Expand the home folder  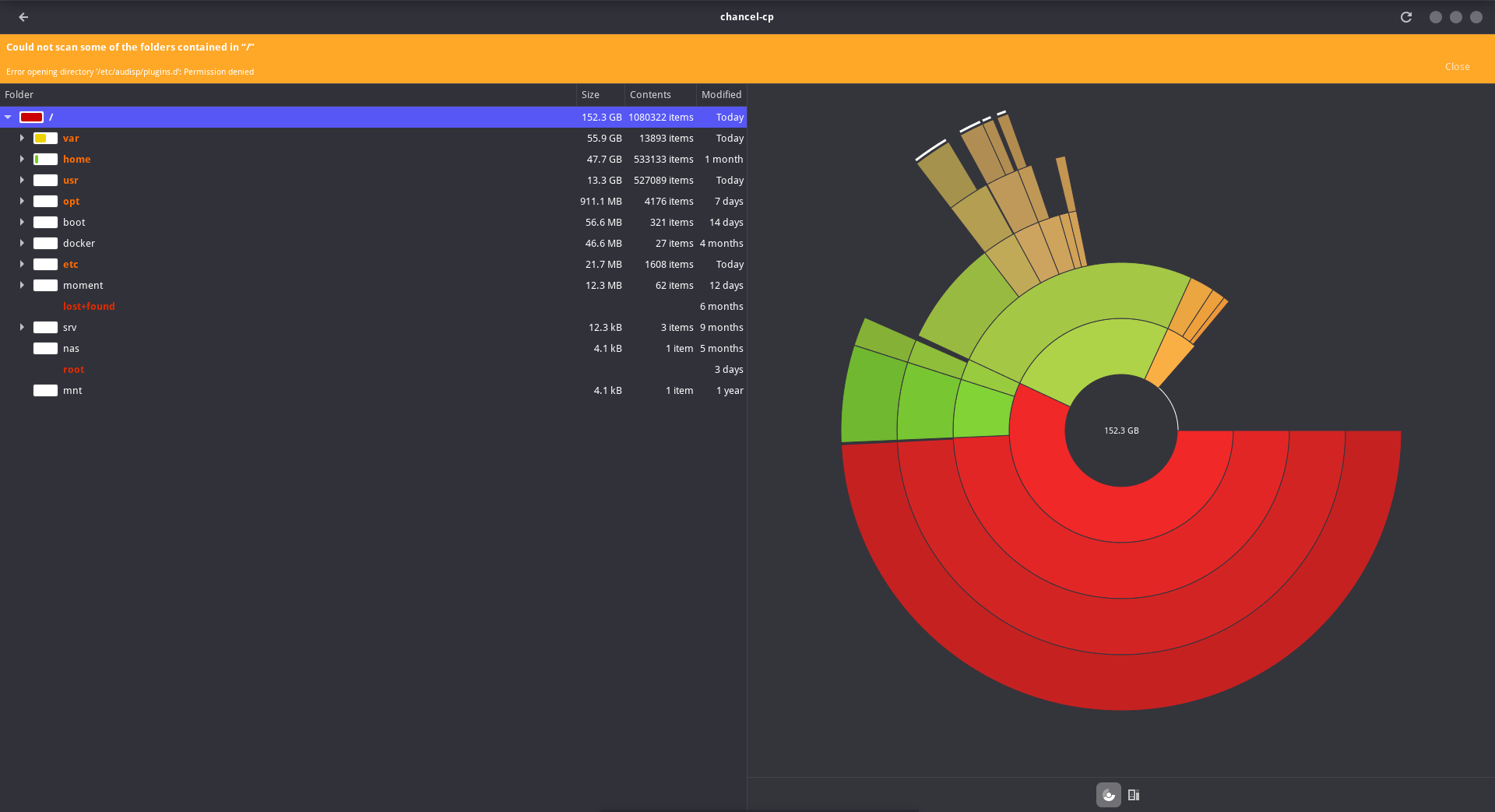coord(22,160)
